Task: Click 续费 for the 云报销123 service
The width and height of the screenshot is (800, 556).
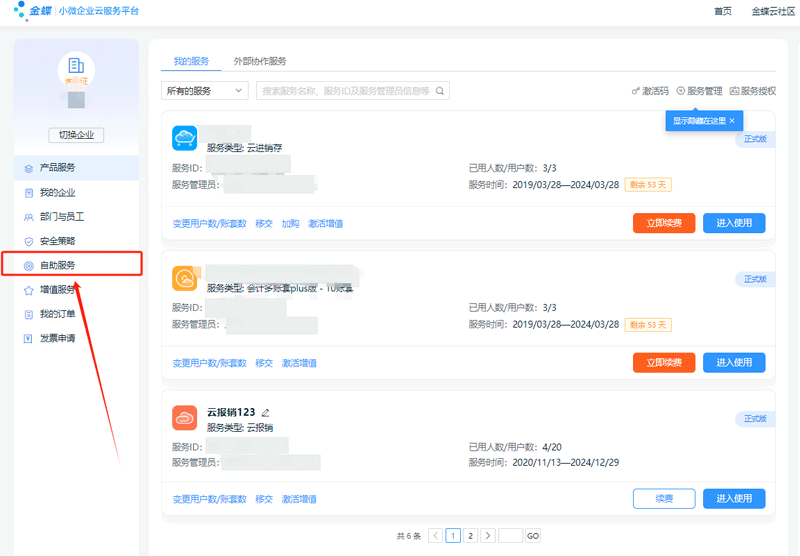Action: coord(664,499)
